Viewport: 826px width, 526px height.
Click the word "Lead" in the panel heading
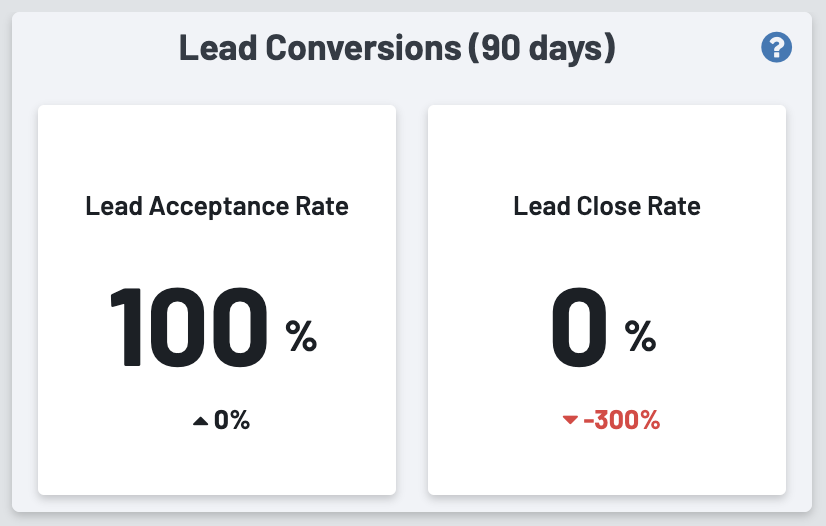click(213, 48)
